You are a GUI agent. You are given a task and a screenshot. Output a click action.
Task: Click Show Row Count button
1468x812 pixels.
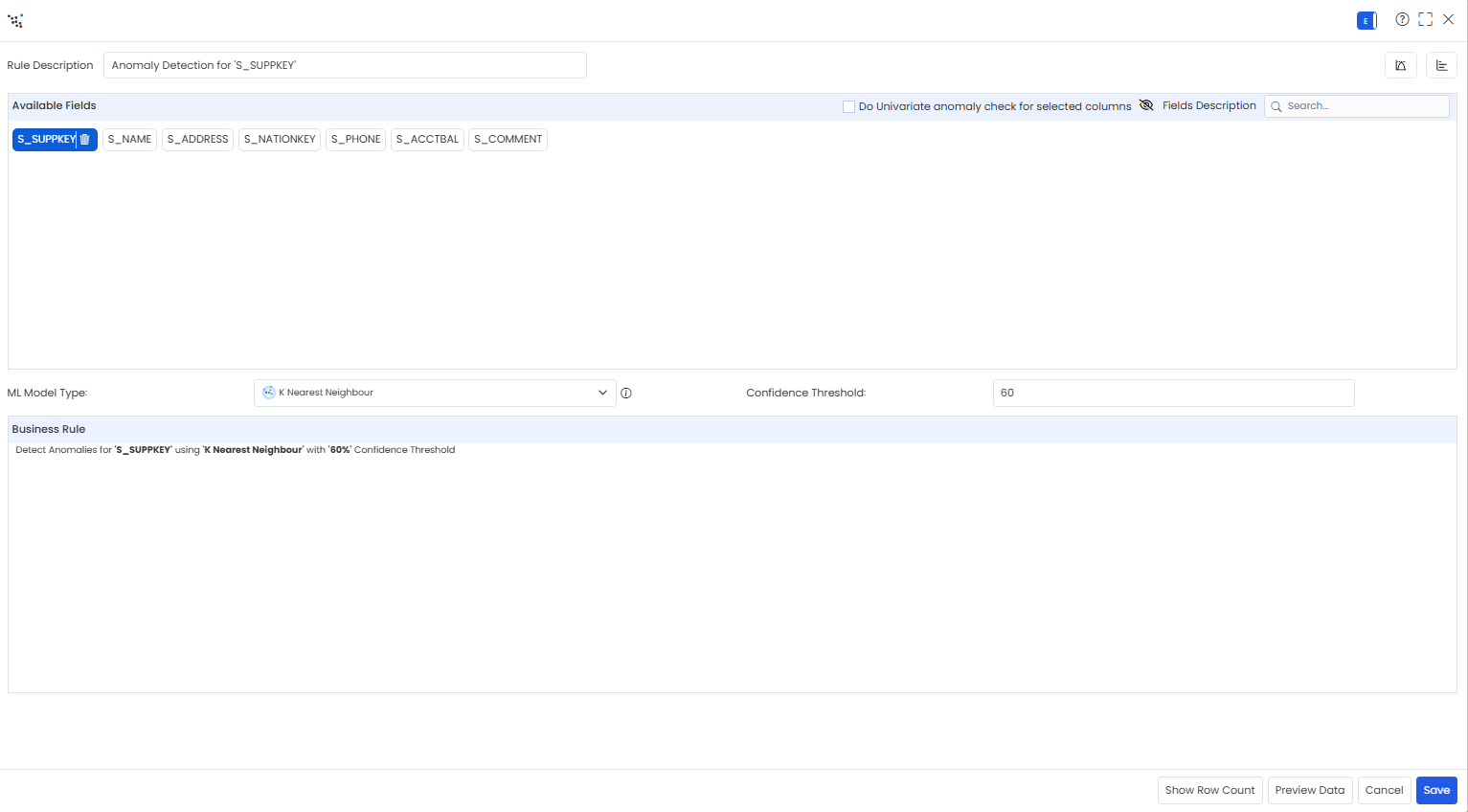1210,790
